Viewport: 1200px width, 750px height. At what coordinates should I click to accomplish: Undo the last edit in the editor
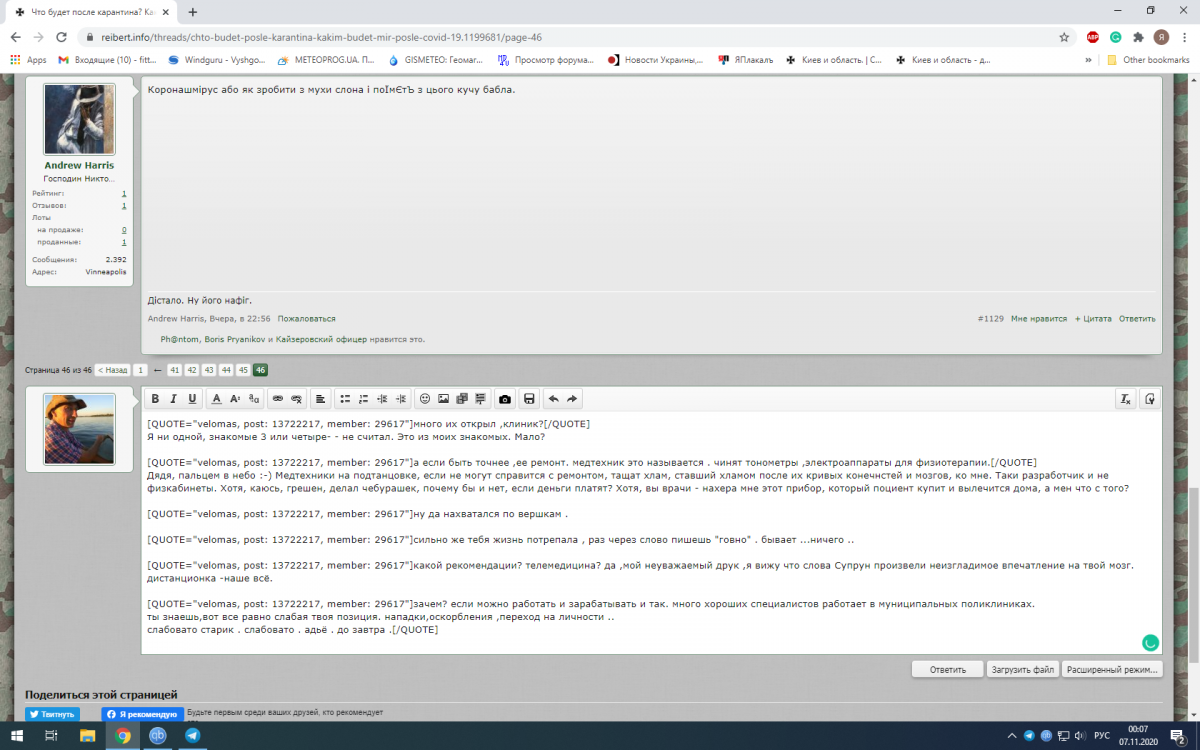[x=554, y=399]
